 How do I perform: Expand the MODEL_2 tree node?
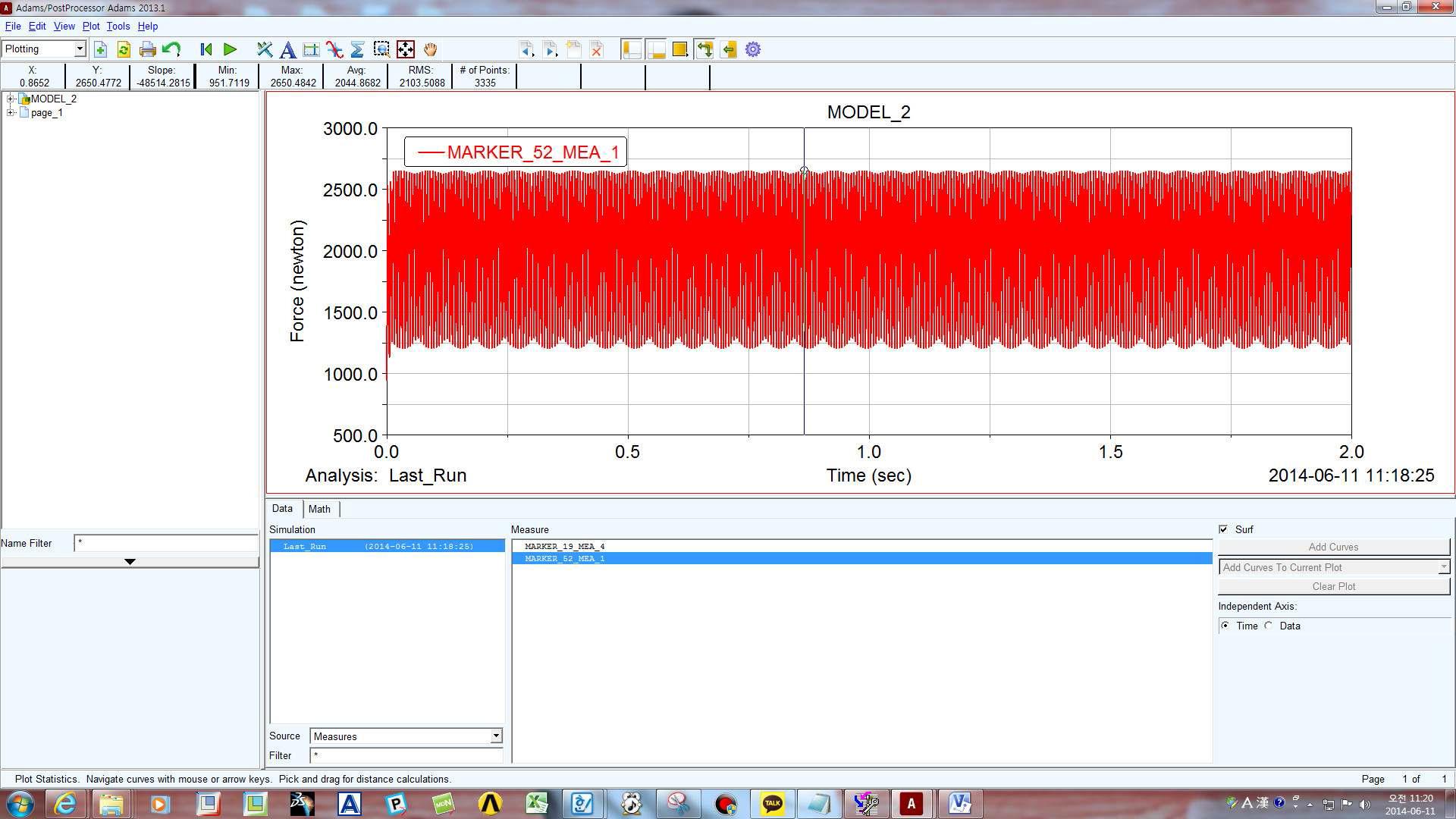11,99
